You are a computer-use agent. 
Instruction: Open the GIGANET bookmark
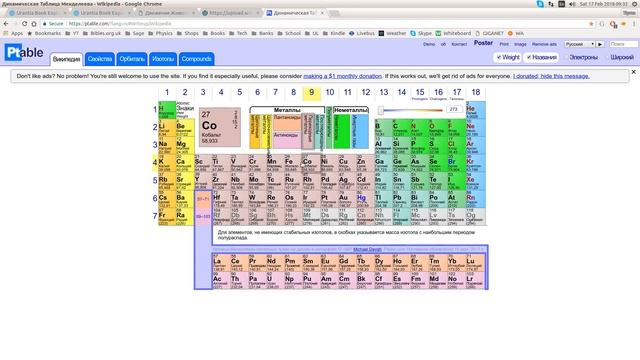489,33
